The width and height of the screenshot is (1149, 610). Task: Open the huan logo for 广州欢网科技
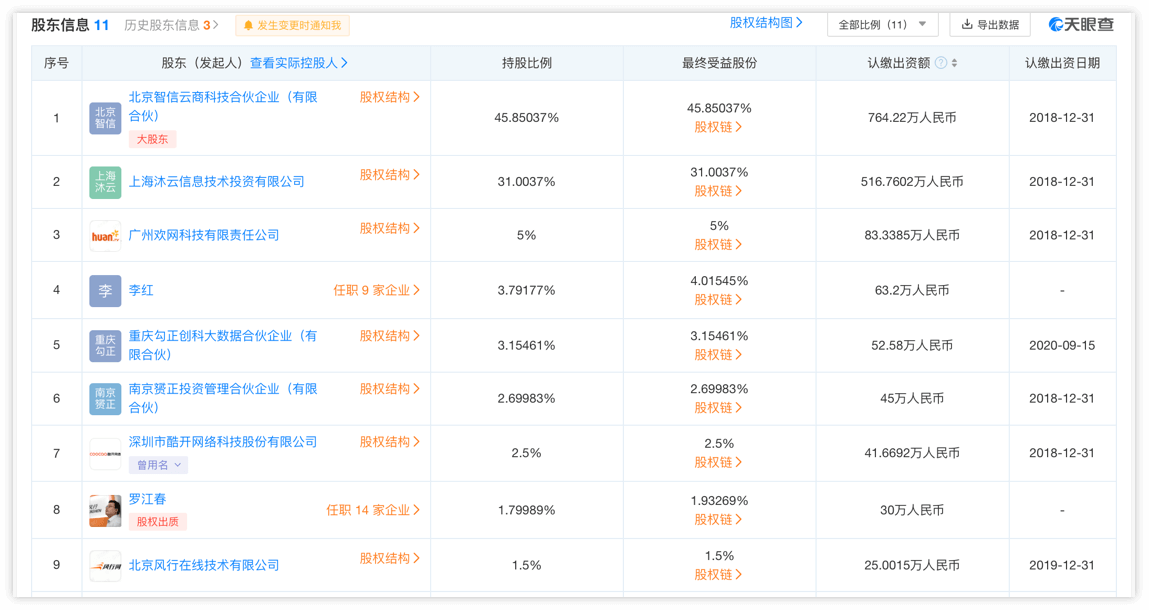pyautogui.click(x=105, y=236)
